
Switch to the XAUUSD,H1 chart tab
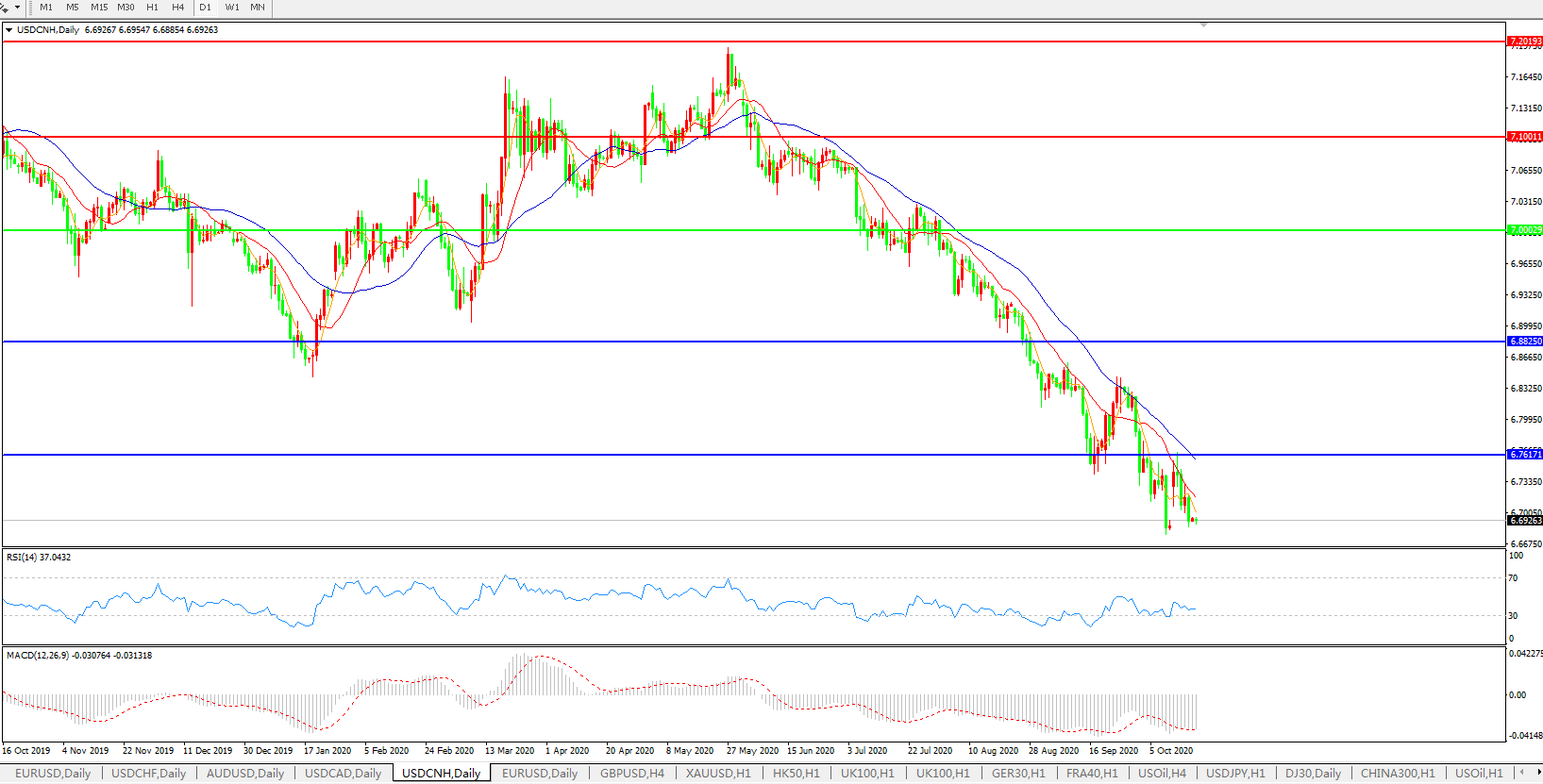pos(718,774)
